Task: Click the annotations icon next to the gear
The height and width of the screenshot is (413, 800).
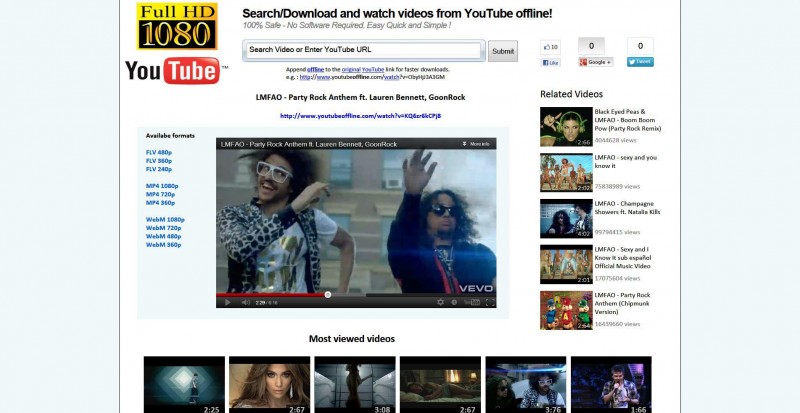Action: click(454, 302)
